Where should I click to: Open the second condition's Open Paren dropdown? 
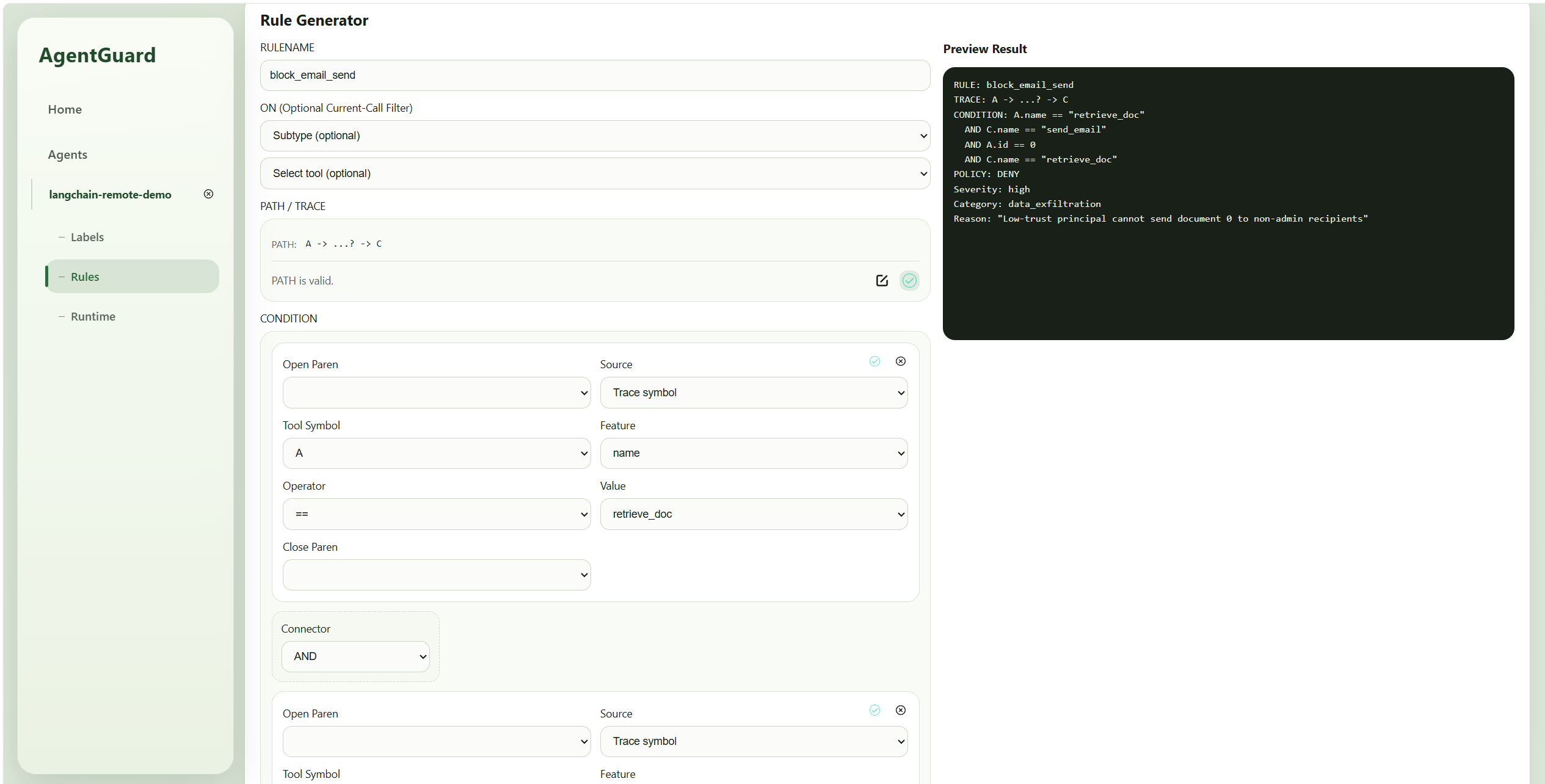[436, 741]
